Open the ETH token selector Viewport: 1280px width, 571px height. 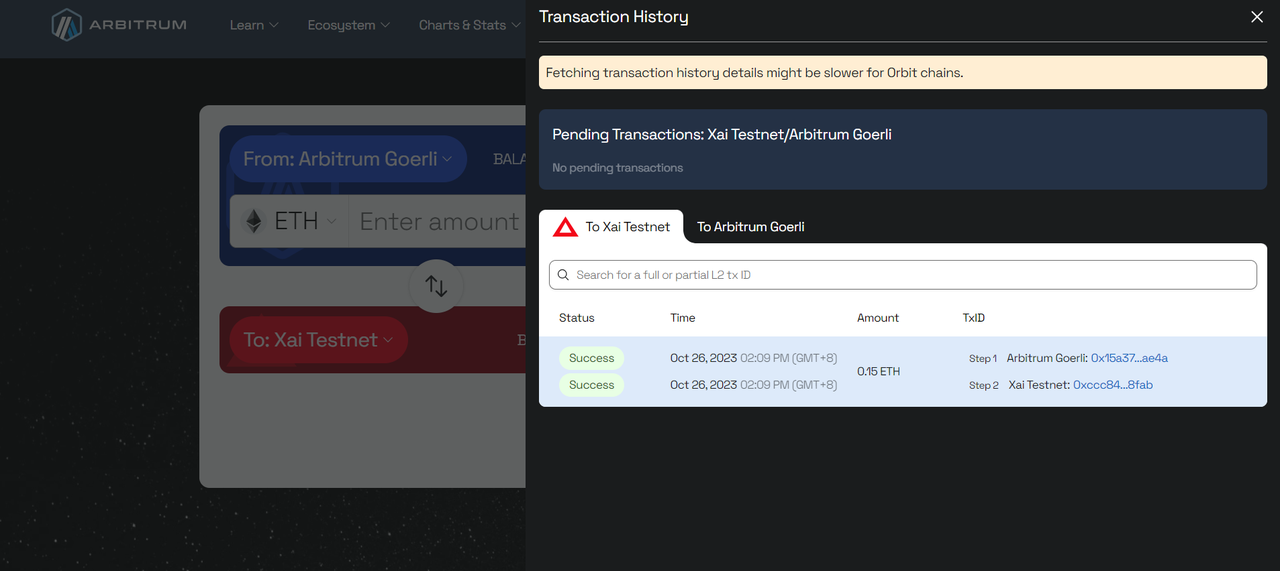click(x=291, y=221)
